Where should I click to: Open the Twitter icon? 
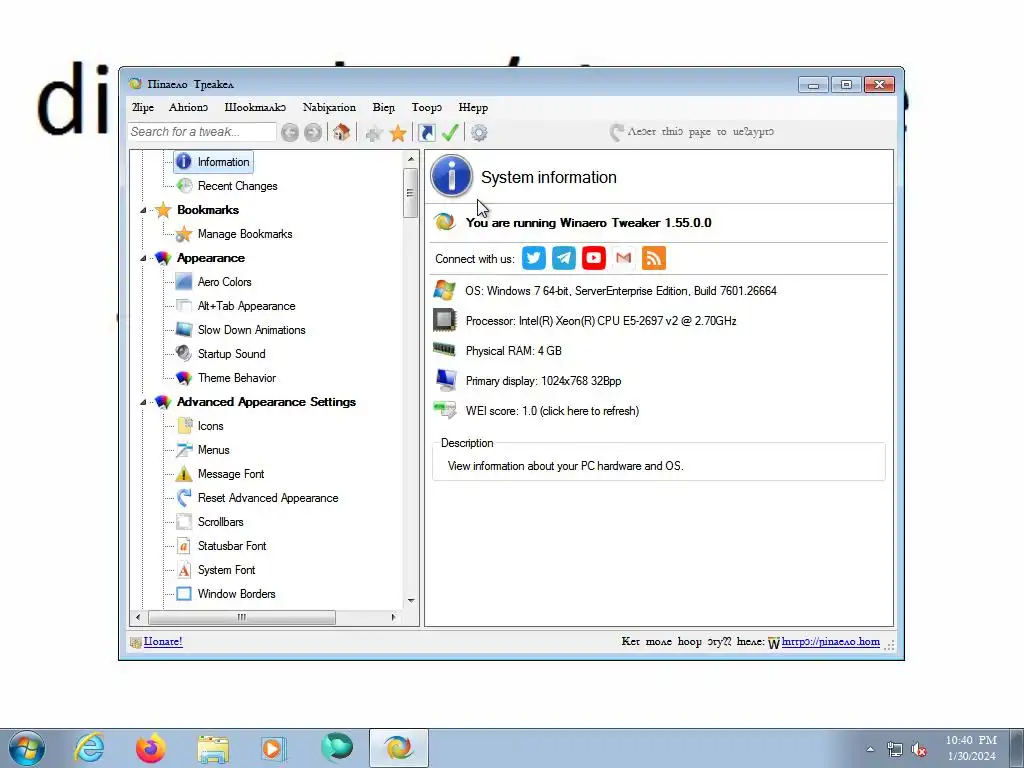coord(534,258)
